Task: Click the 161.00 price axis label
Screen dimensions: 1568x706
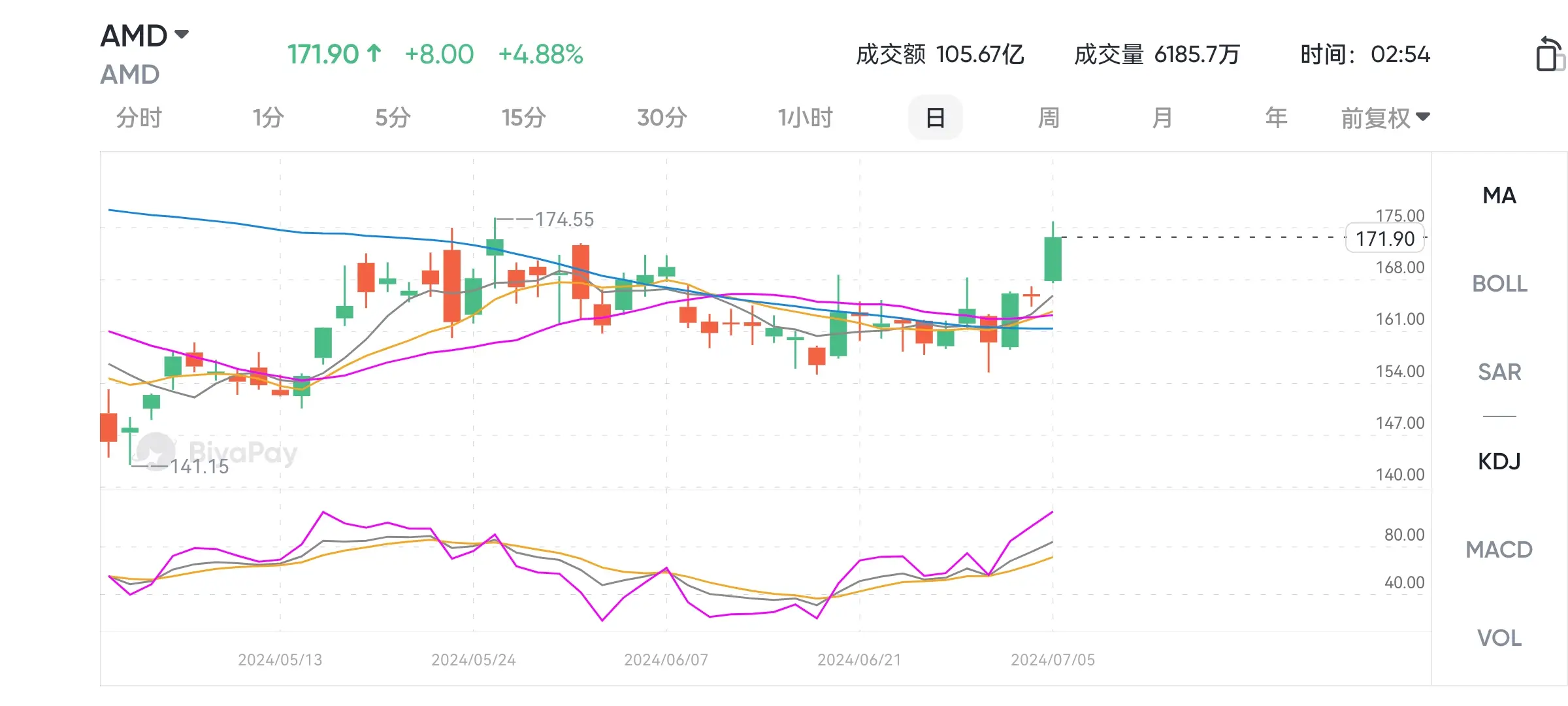Action: tap(1400, 319)
